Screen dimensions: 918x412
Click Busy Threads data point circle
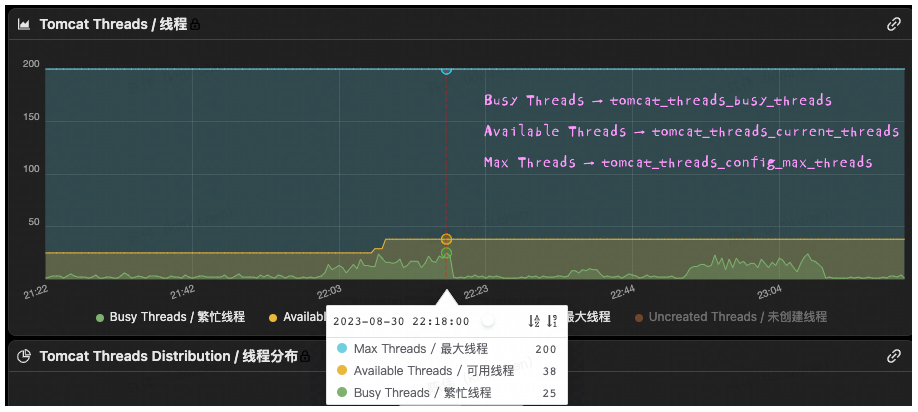[446, 253]
